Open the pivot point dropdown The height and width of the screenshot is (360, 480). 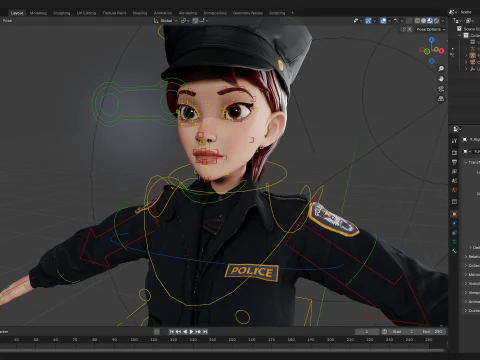tap(185, 21)
